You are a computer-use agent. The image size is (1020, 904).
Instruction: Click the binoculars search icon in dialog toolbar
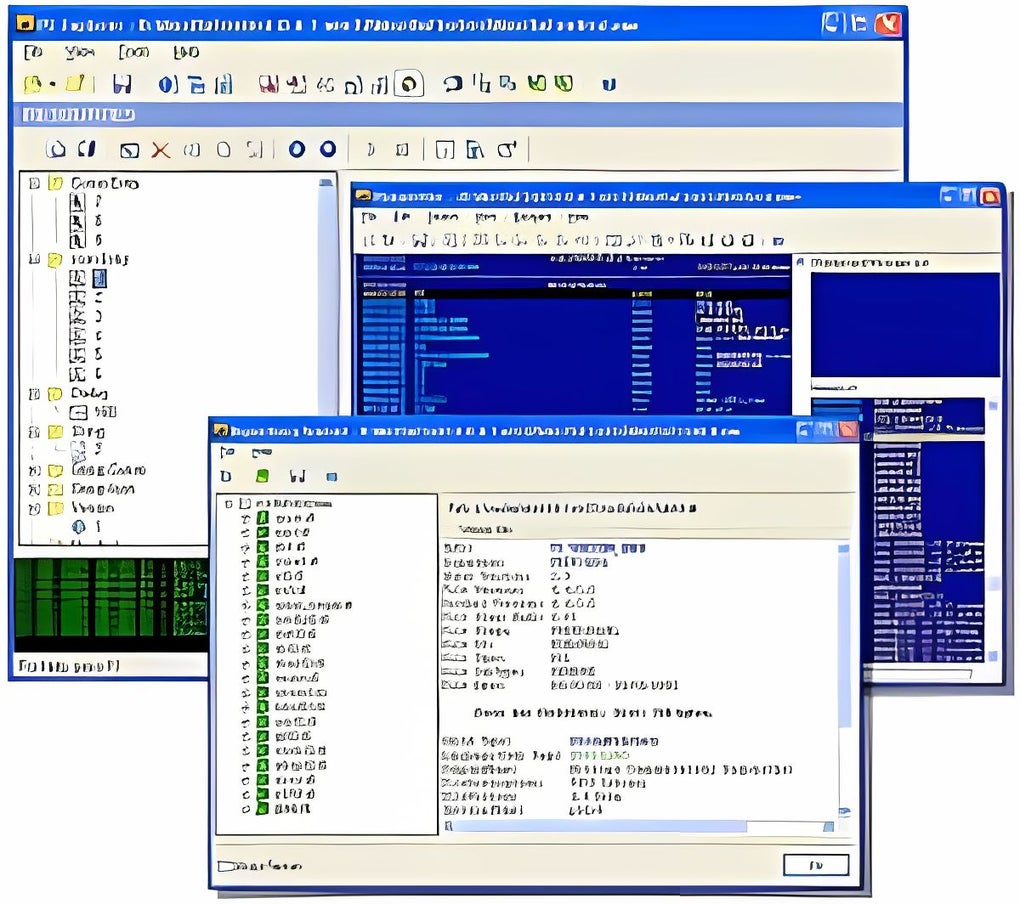click(x=296, y=477)
